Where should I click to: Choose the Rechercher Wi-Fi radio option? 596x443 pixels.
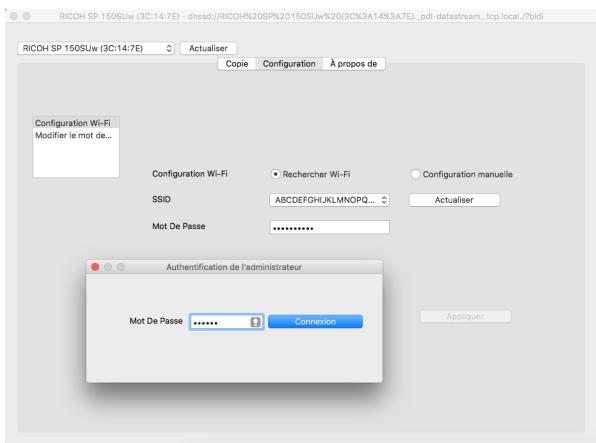click(x=276, y=174)
